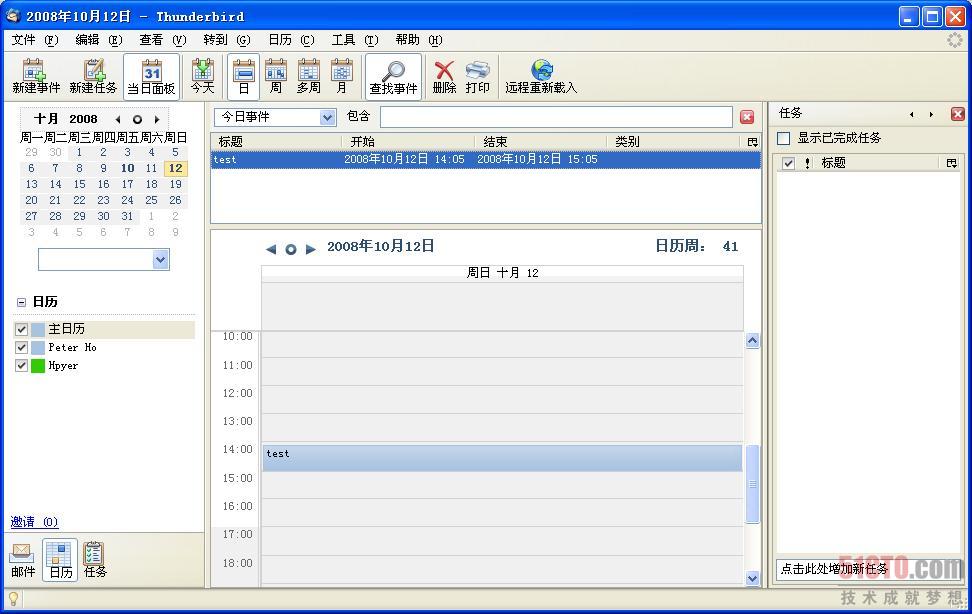Jump to today with 今天 button
This screenshot has width=972, height=614.
203,76
